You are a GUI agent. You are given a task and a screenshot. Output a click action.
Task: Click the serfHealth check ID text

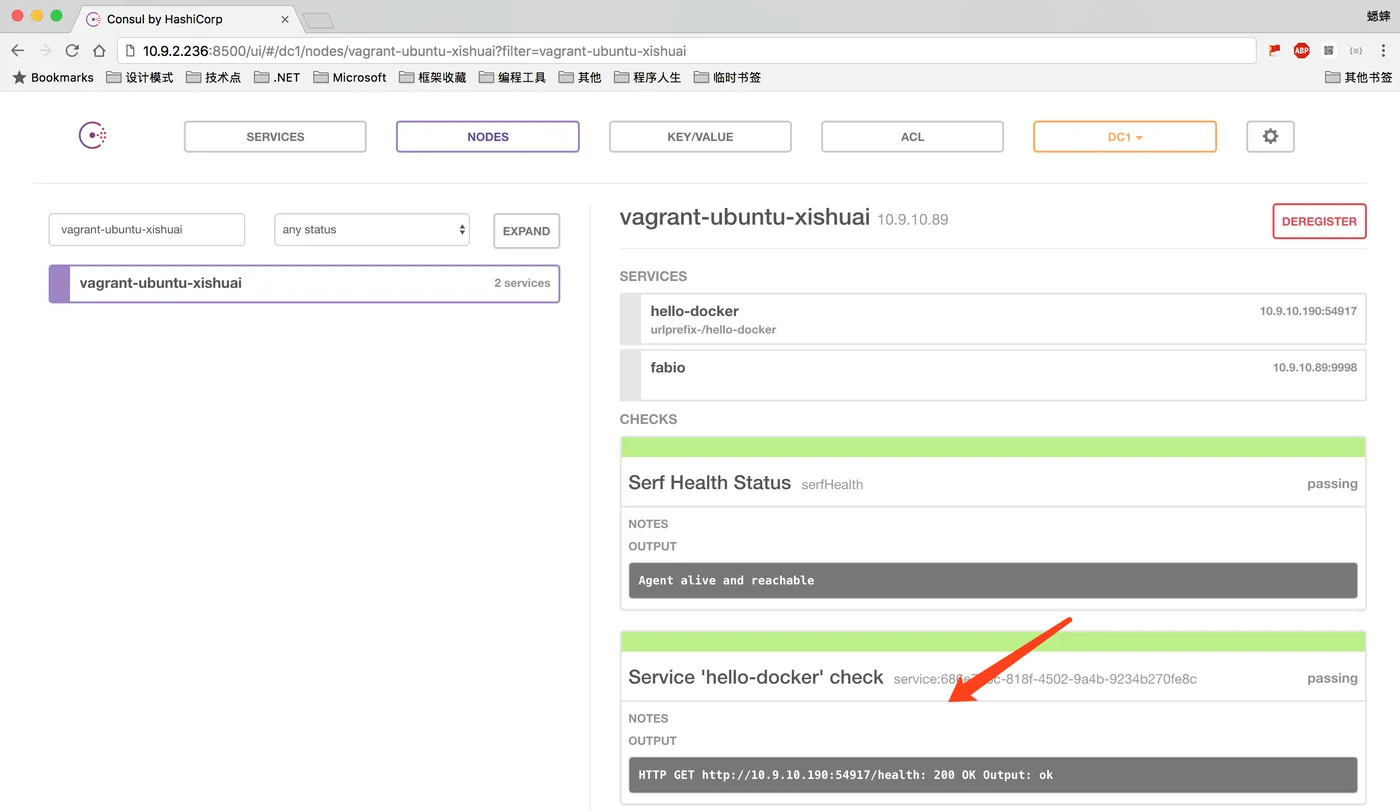pos(832,484)
